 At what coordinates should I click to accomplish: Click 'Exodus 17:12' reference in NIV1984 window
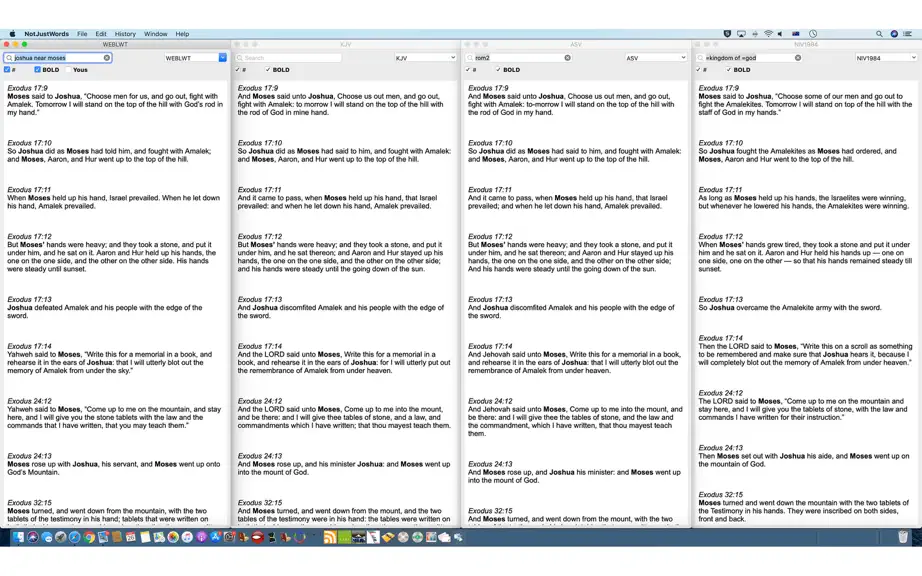(721, 236)
